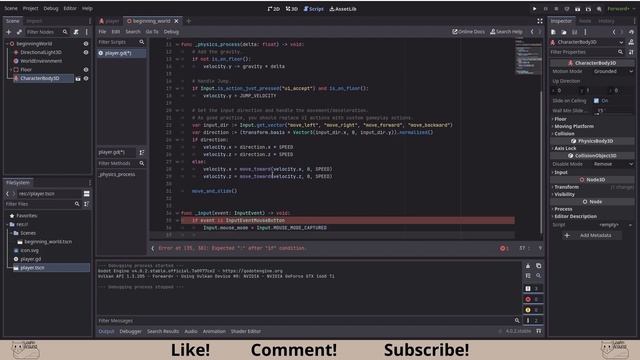Viewport: 640px width, 360px height.
Task: Run current scene with the clapperboard icon
Action: pyautogui.click(x=577, y=9)
